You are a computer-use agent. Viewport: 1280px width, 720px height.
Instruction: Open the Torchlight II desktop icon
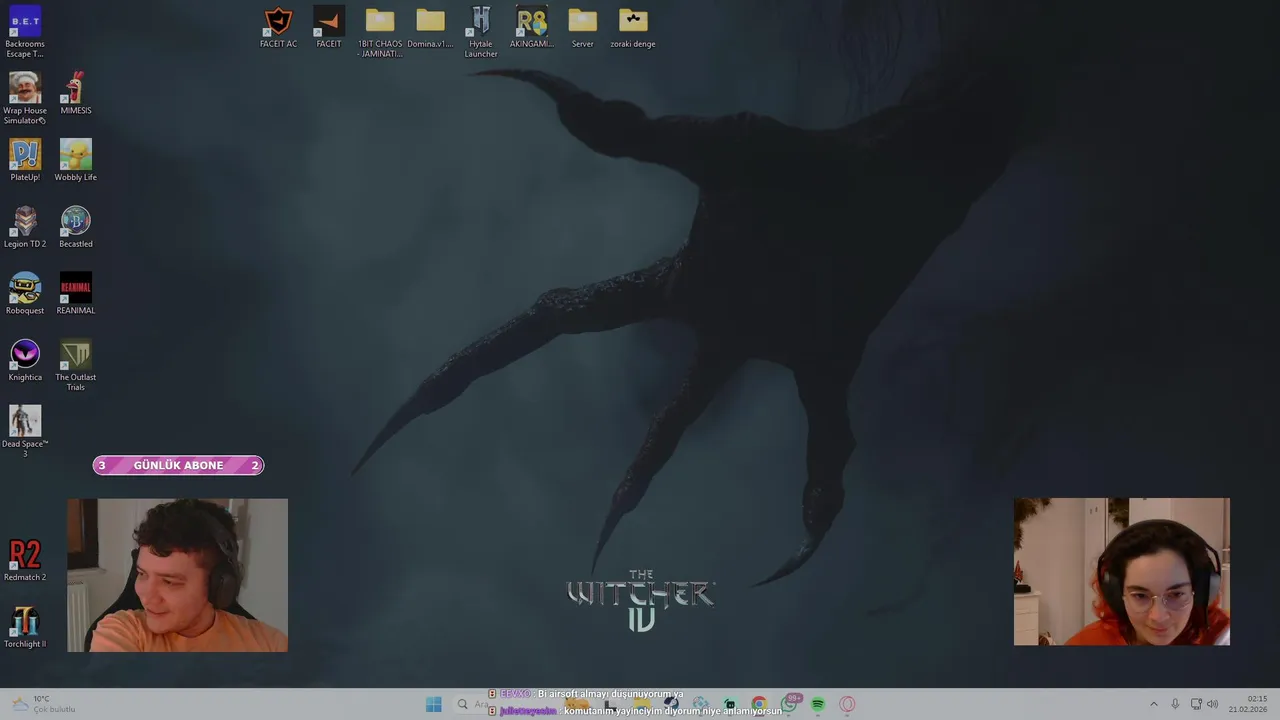coord(25,627)
